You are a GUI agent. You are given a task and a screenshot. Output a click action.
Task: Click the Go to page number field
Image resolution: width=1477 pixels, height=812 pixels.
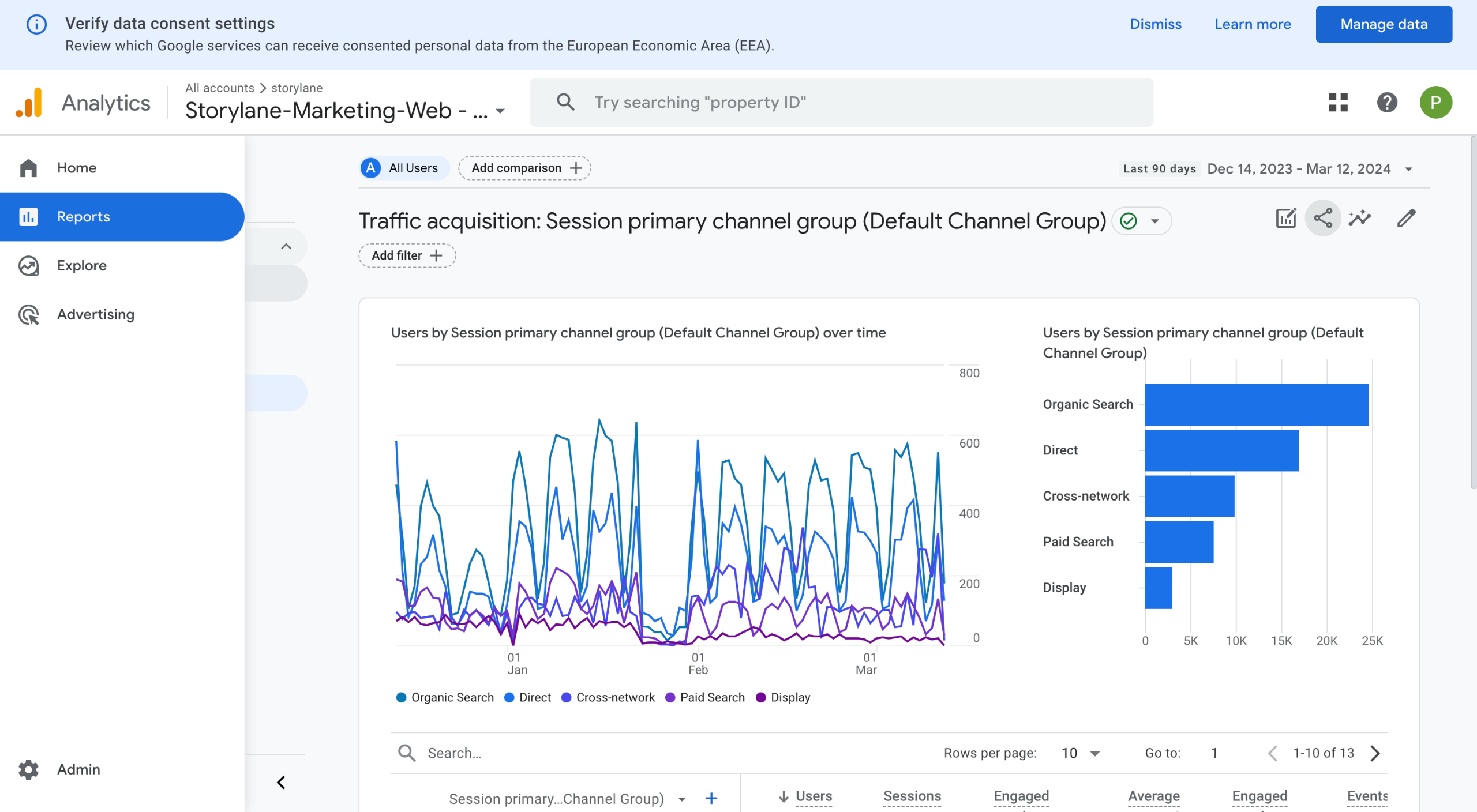[1214, 753]
